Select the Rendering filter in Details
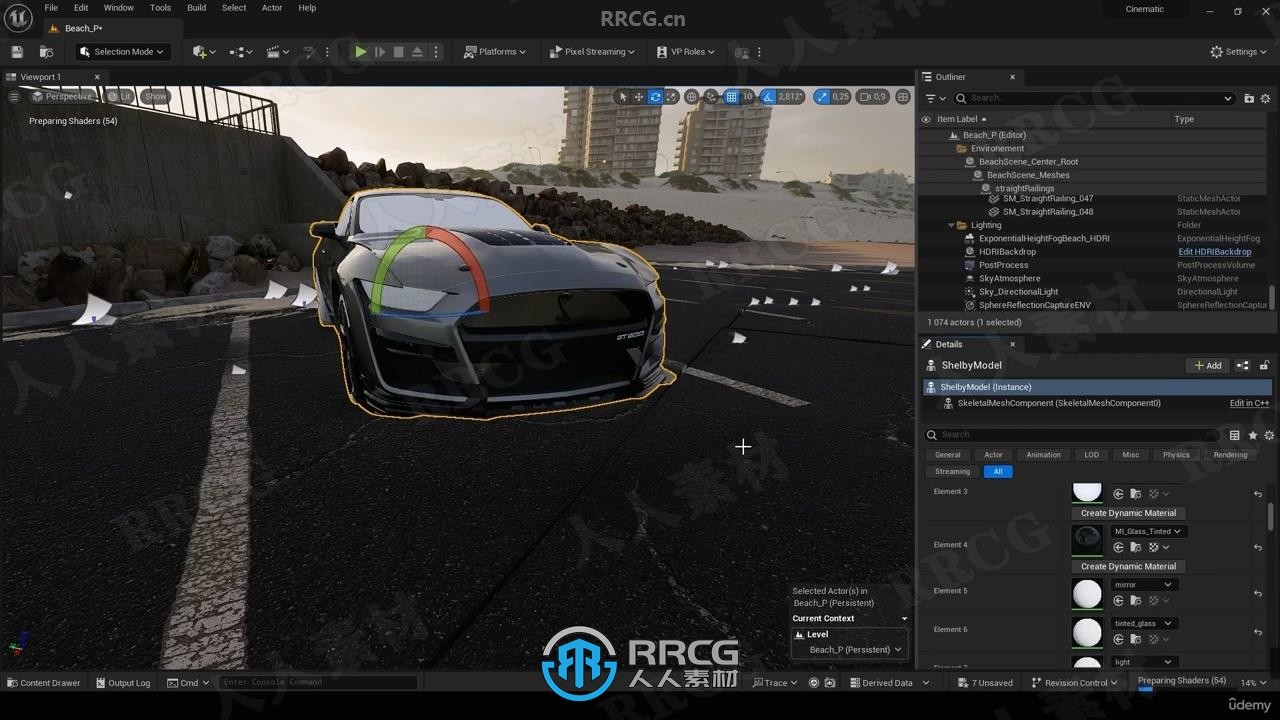 click(1230, 455)
